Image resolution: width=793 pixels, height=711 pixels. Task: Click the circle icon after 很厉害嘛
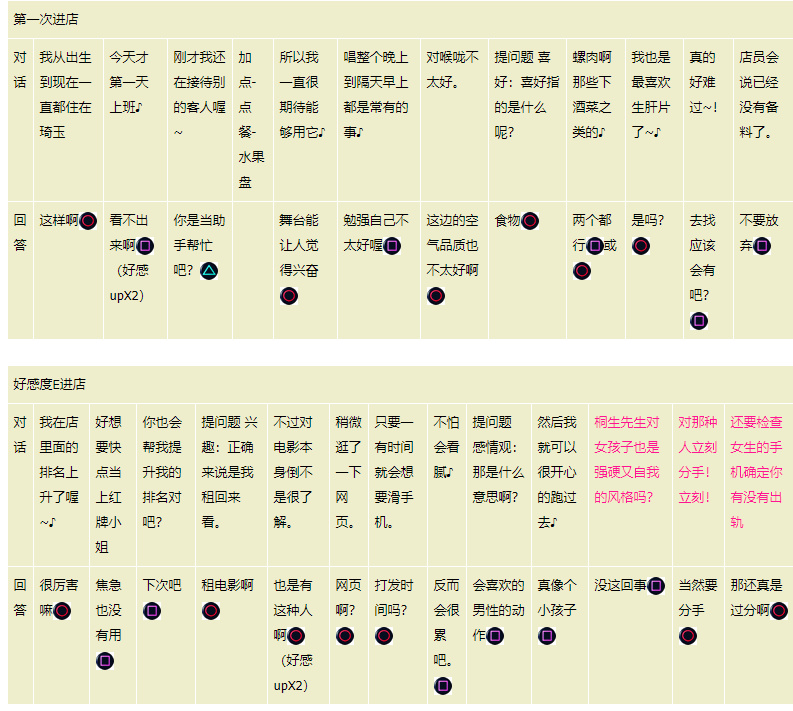[62, 611]
